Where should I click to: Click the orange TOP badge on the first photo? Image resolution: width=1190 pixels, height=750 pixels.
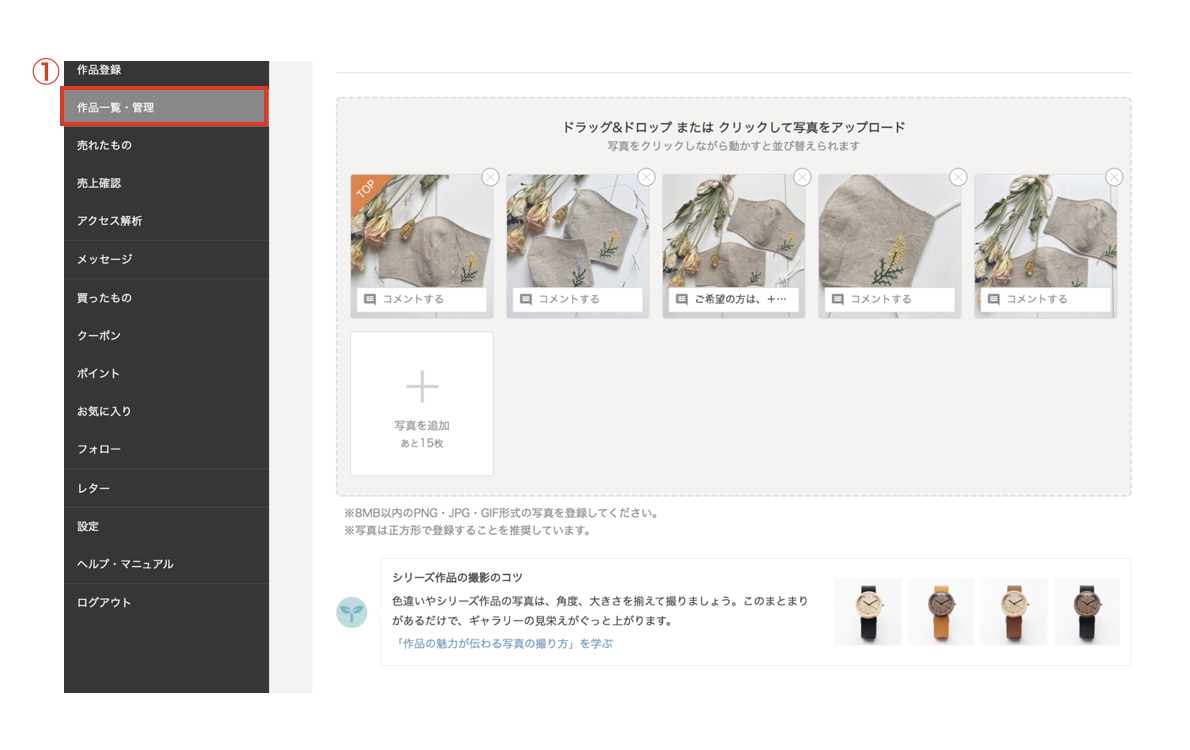(365, 186)
